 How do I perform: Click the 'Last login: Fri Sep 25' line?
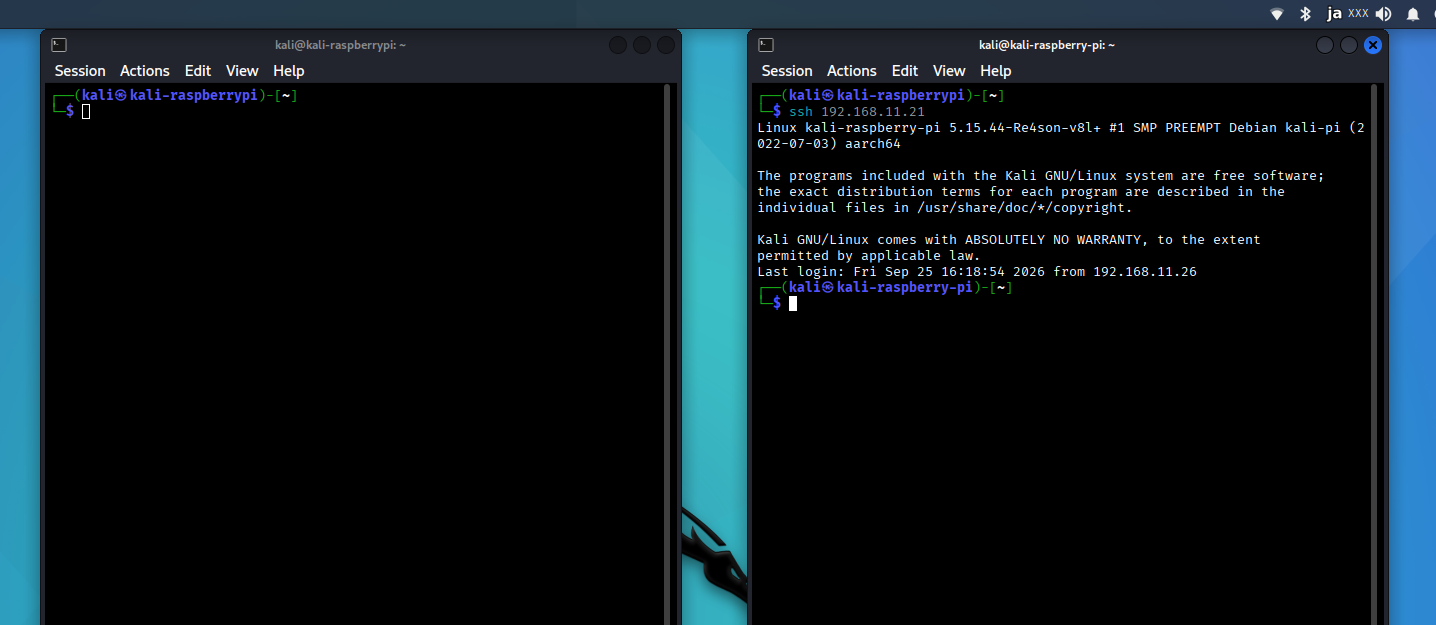[x=977, y=271]
